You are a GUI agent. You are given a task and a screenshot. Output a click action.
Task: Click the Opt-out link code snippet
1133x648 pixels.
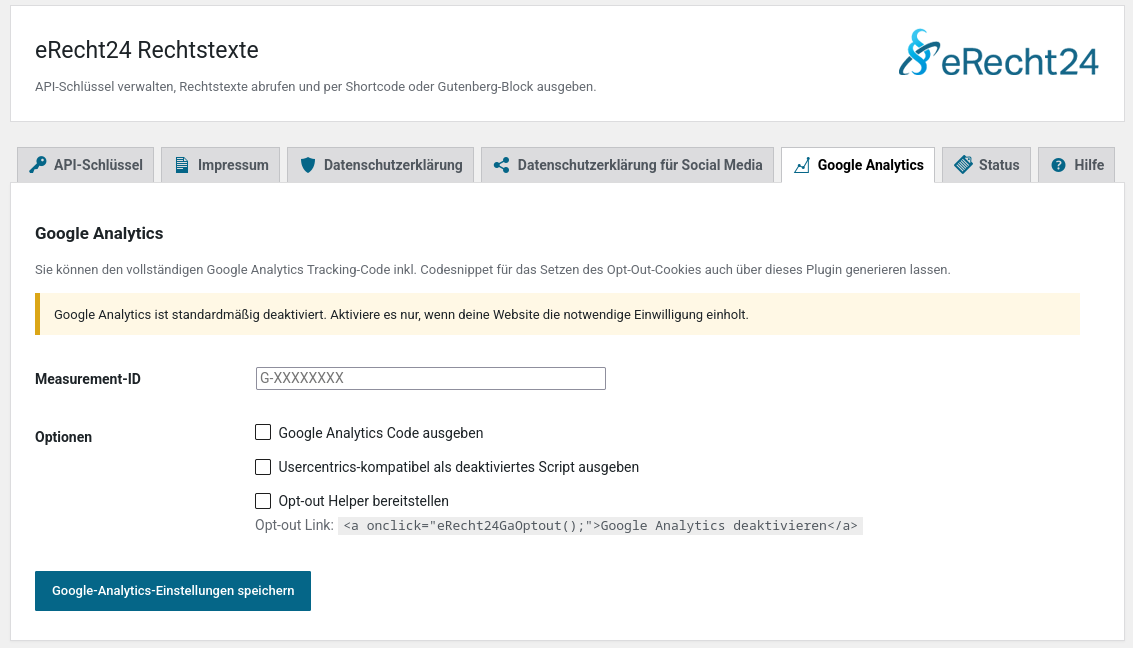pyautogui.click(x=600, y=525)
